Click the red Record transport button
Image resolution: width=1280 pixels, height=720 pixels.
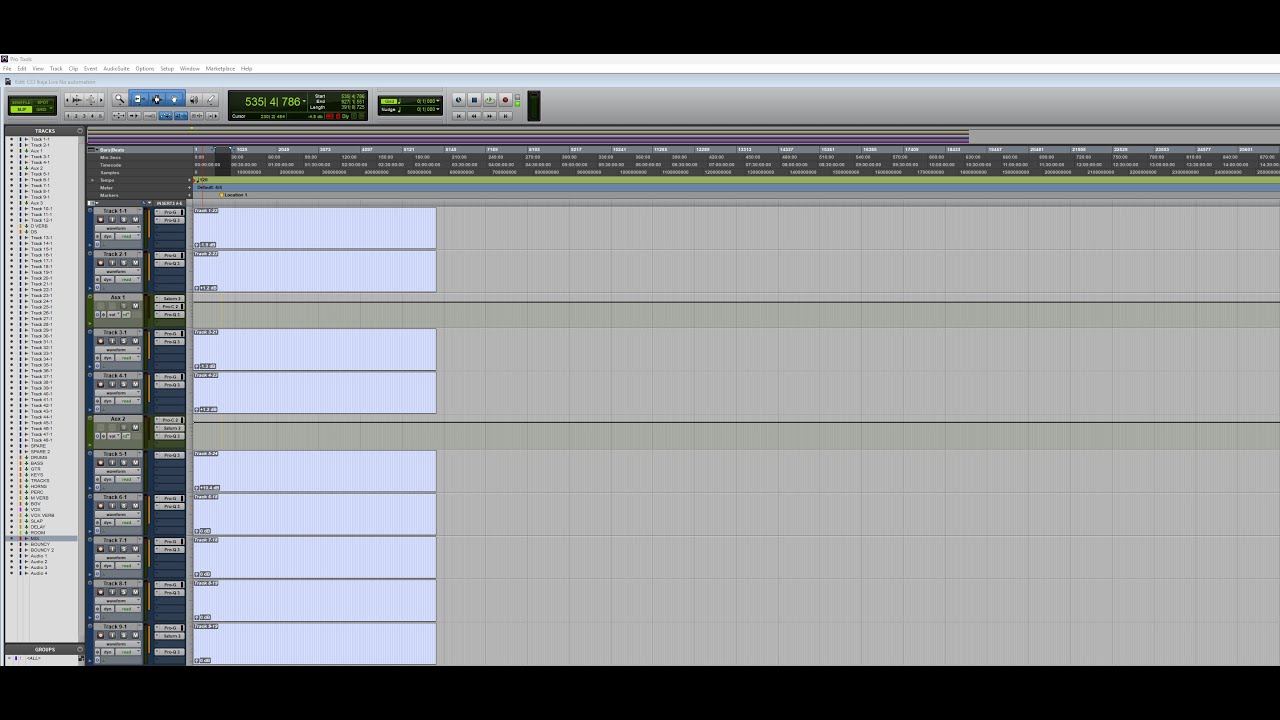505,100
